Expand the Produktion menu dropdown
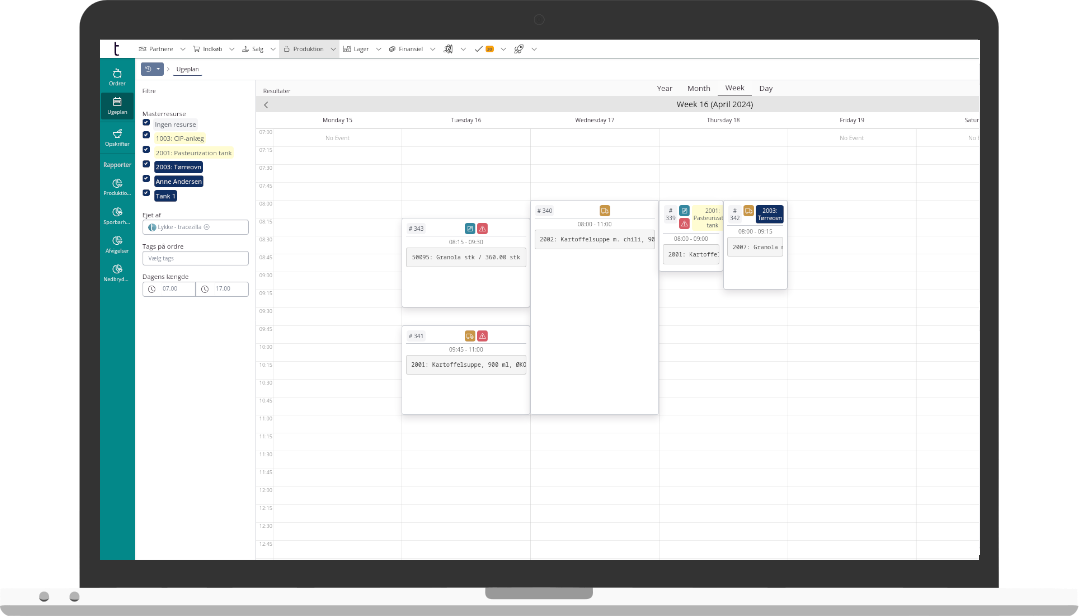 pos(331,48)
